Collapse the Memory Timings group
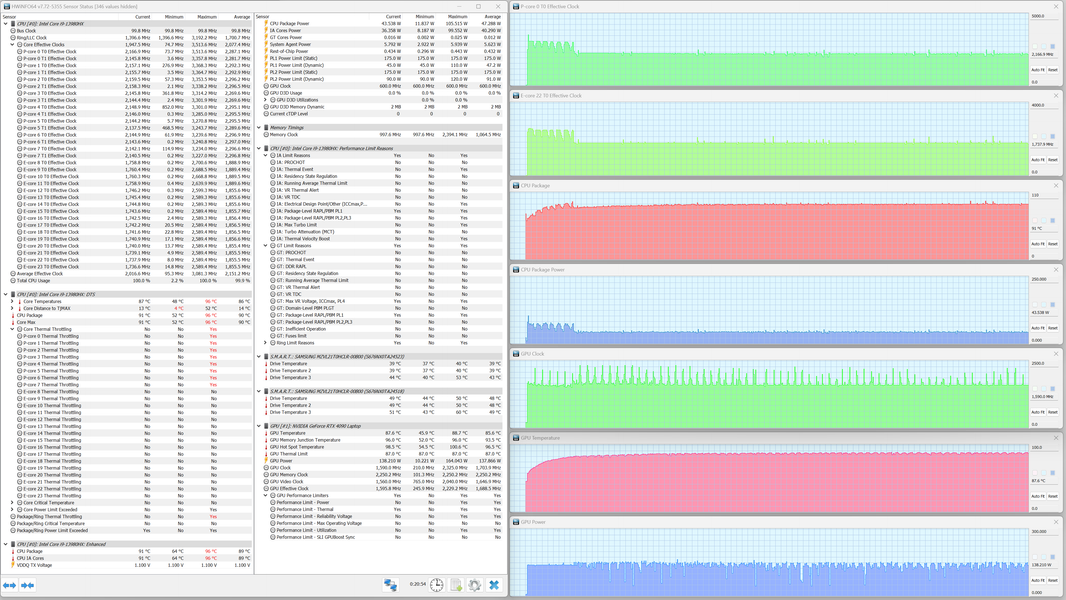The width and height of the screenshot is (1066, 600). tap(259, 128)
